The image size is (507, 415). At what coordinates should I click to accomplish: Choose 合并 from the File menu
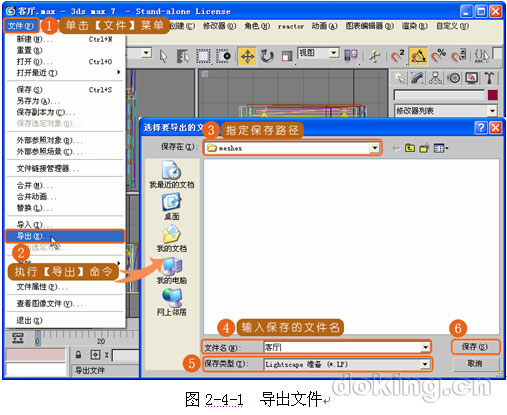[65, 185]
